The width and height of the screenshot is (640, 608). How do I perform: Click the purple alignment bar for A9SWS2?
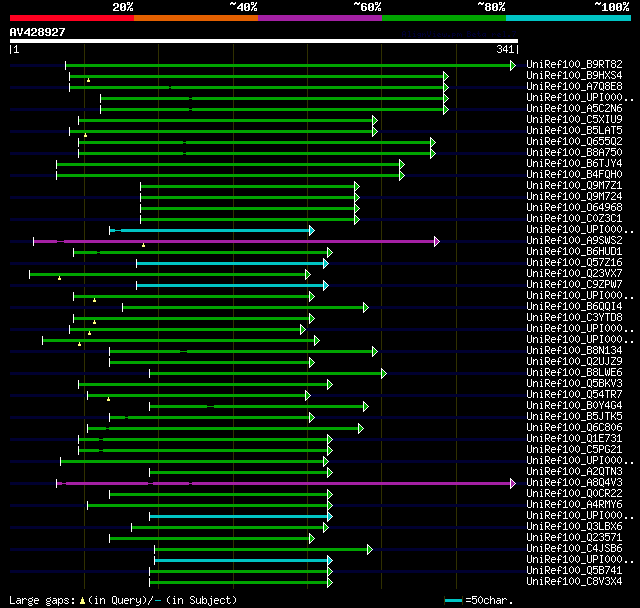(234, 242)
